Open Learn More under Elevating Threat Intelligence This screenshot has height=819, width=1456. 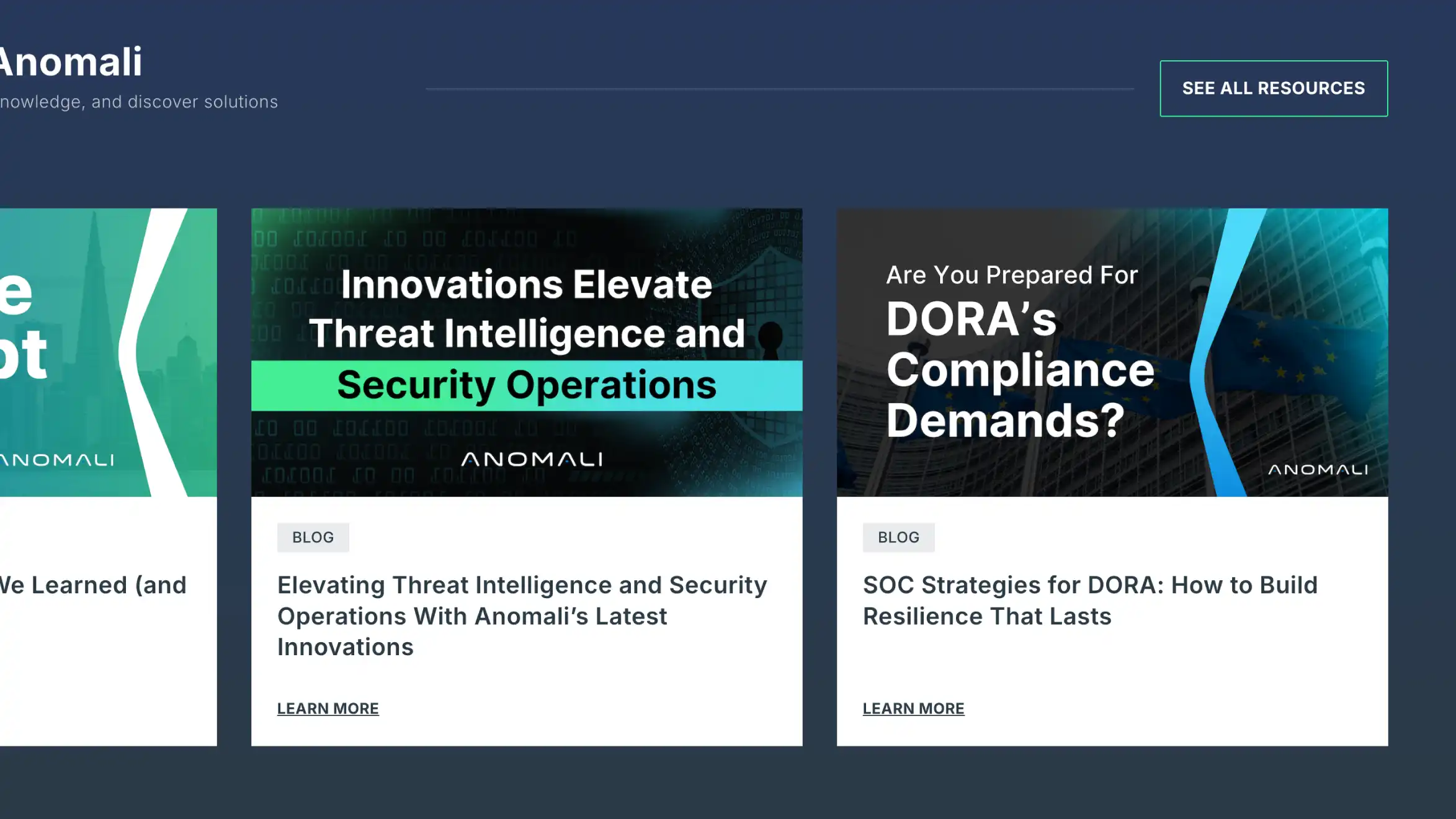[x=328, y=708]
